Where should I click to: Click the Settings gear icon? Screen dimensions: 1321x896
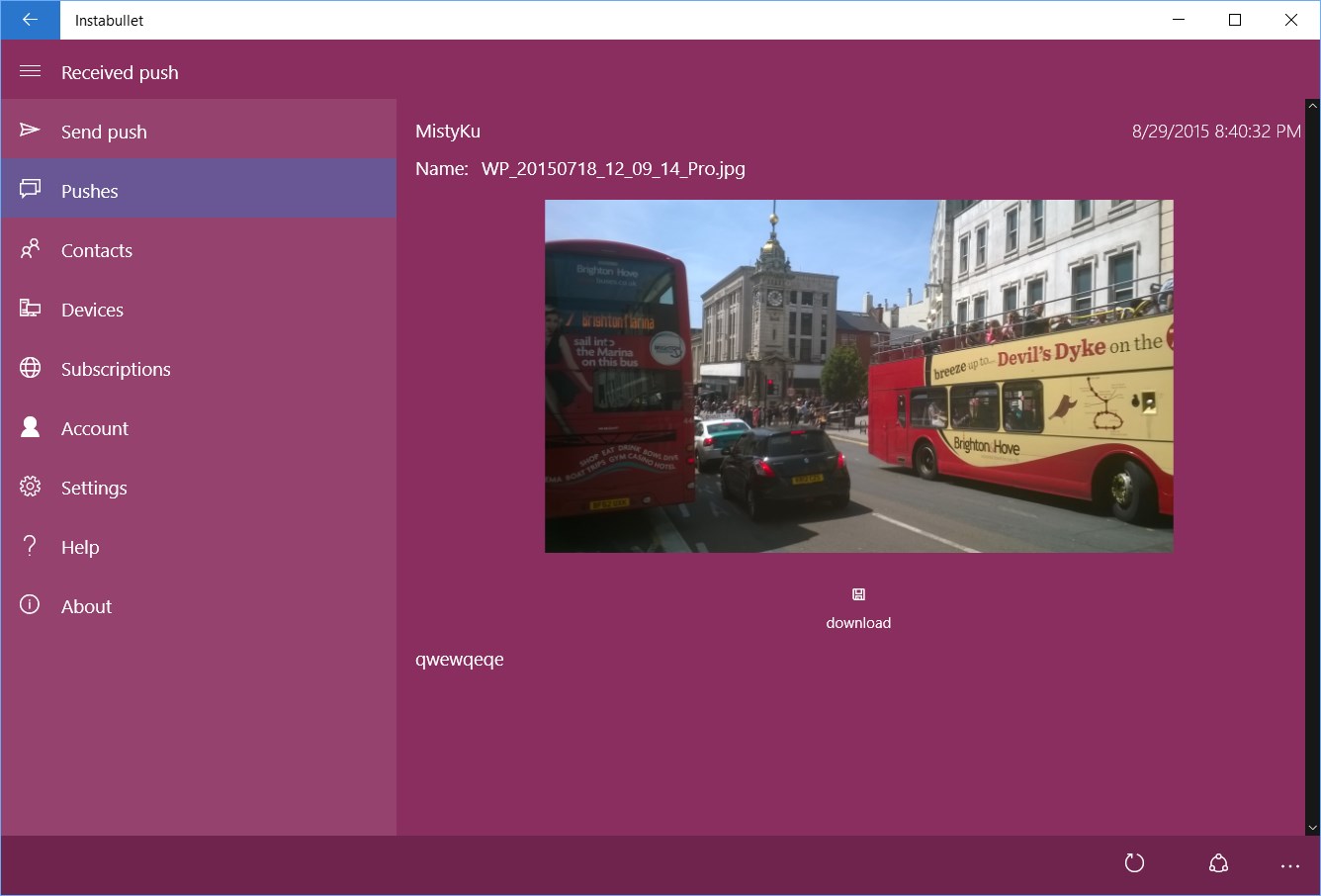(30, 487)
